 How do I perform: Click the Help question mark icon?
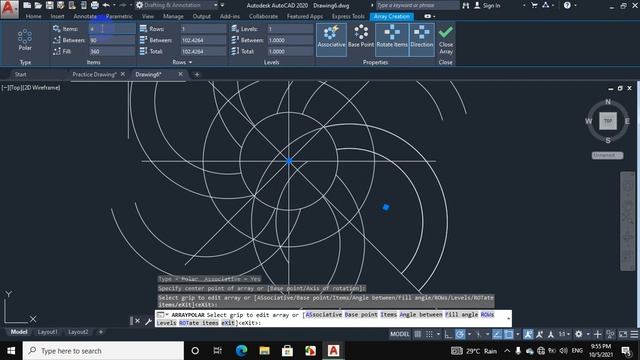(567, 5)
